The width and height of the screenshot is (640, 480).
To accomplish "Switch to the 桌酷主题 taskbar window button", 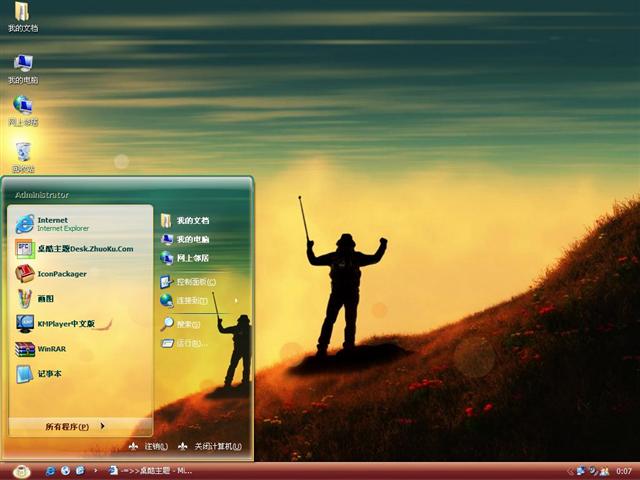I will point(150,470).
